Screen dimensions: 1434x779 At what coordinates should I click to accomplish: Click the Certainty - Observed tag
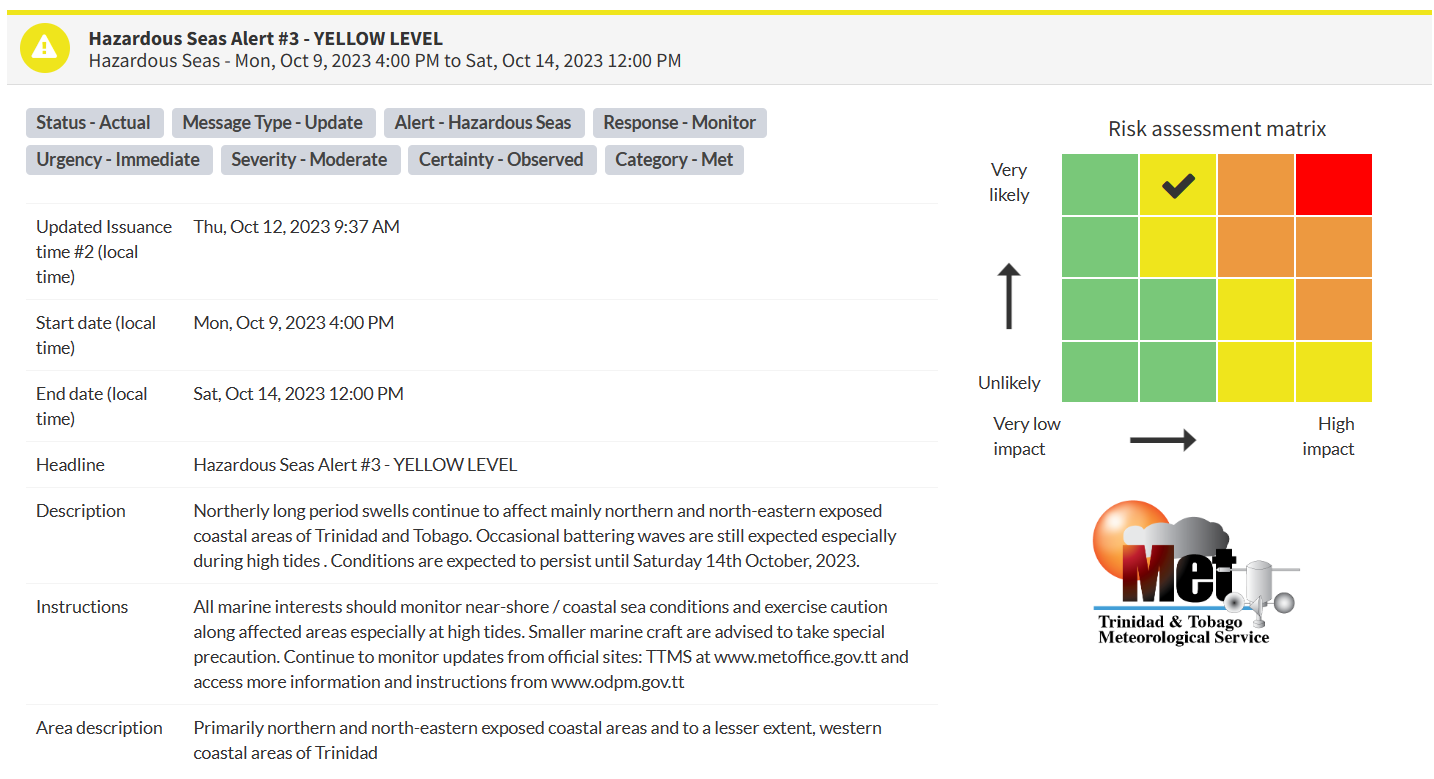[x=502, y=160]
